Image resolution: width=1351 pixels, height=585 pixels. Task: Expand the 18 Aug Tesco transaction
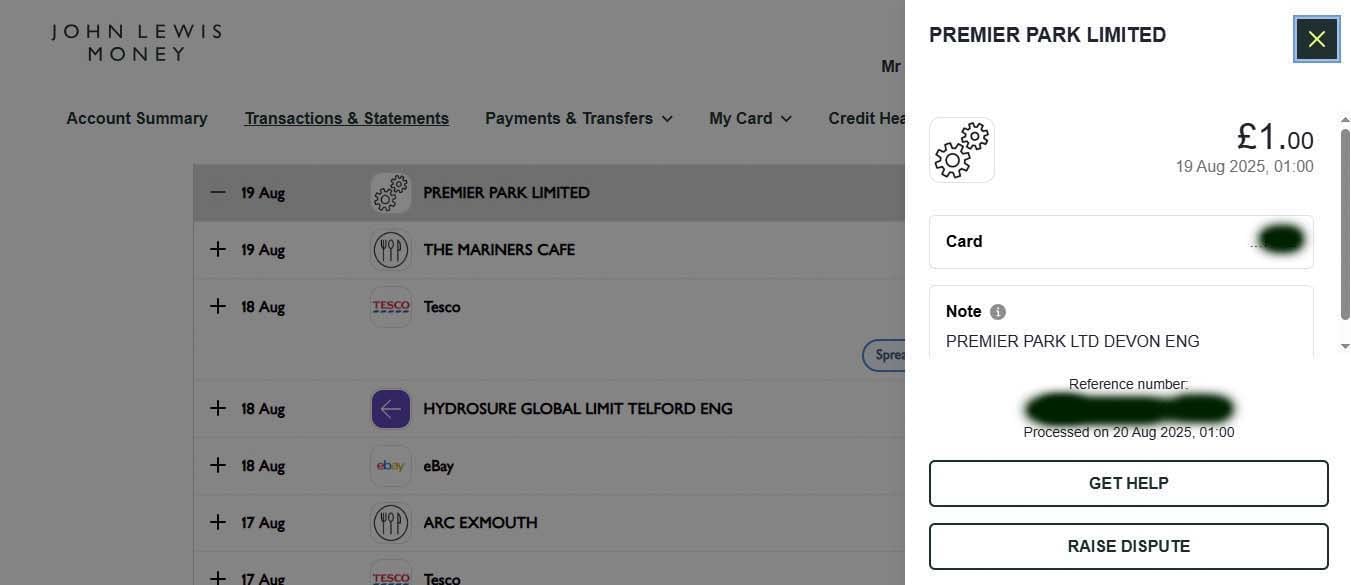pyautogui.click(x=218, y=306)
